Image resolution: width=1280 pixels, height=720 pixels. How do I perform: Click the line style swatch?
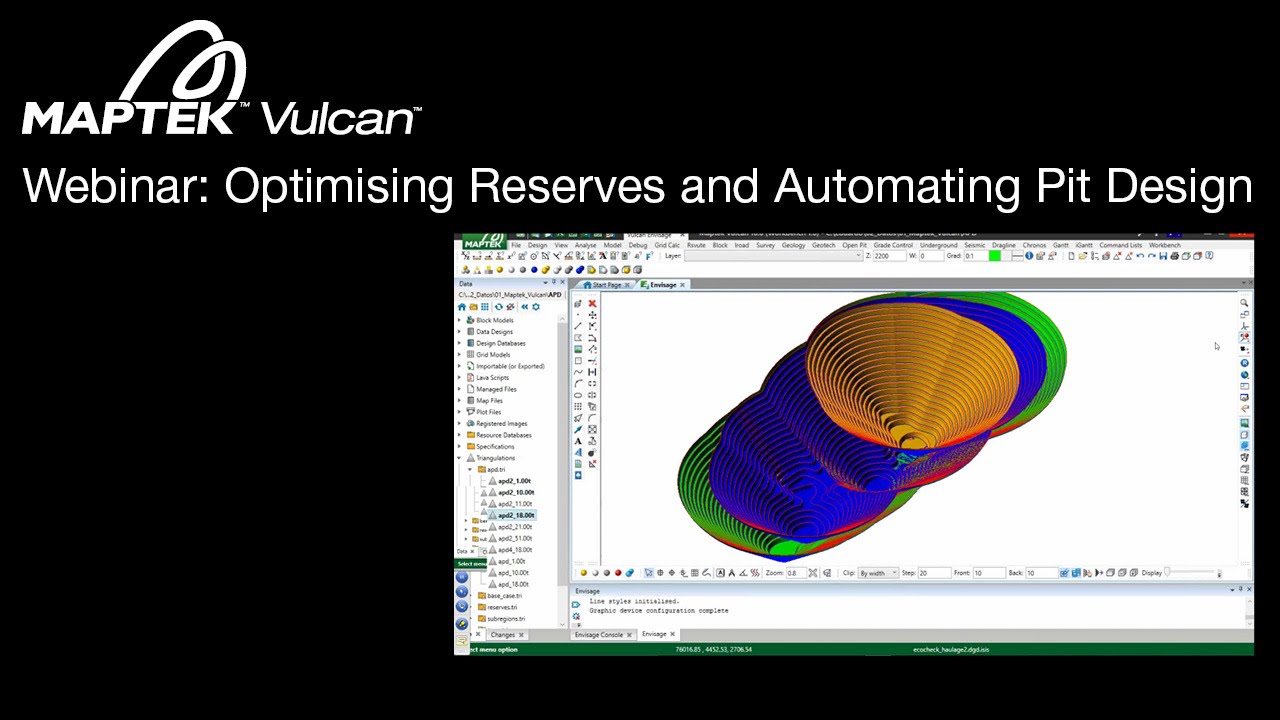1017,256
